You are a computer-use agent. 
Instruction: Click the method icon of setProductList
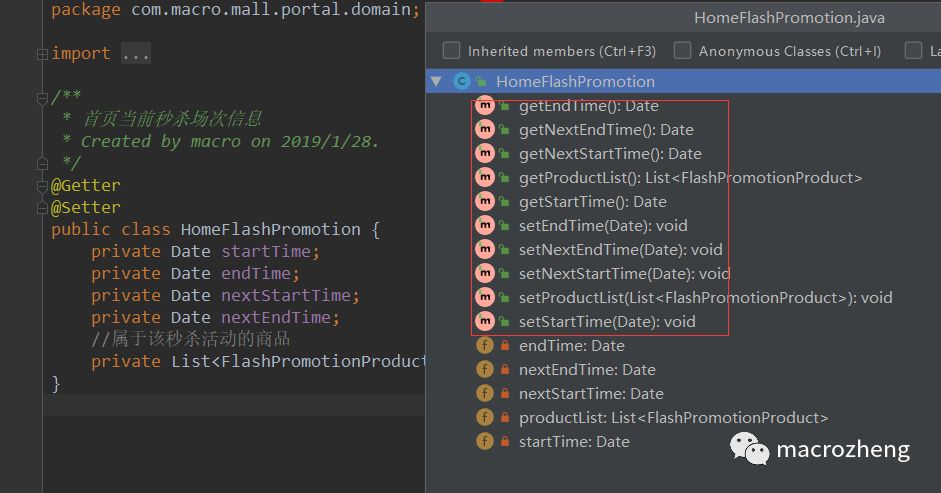(x=484, y=297)
